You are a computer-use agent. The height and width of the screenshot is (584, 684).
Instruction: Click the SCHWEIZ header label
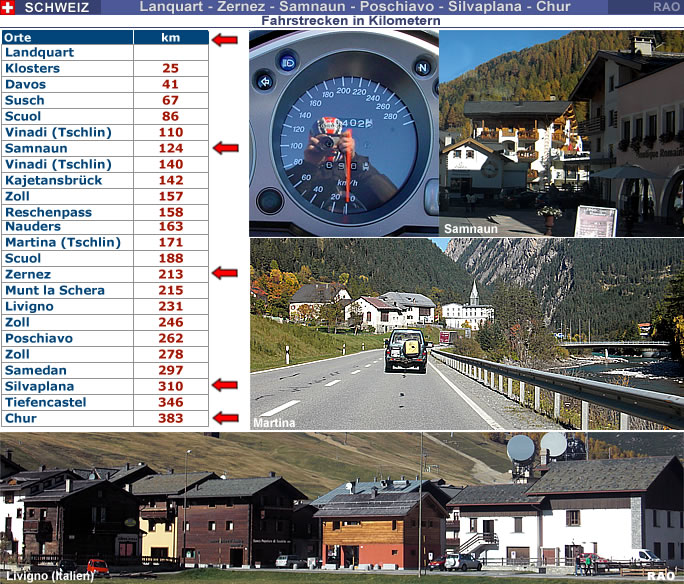tap(57, 7)
